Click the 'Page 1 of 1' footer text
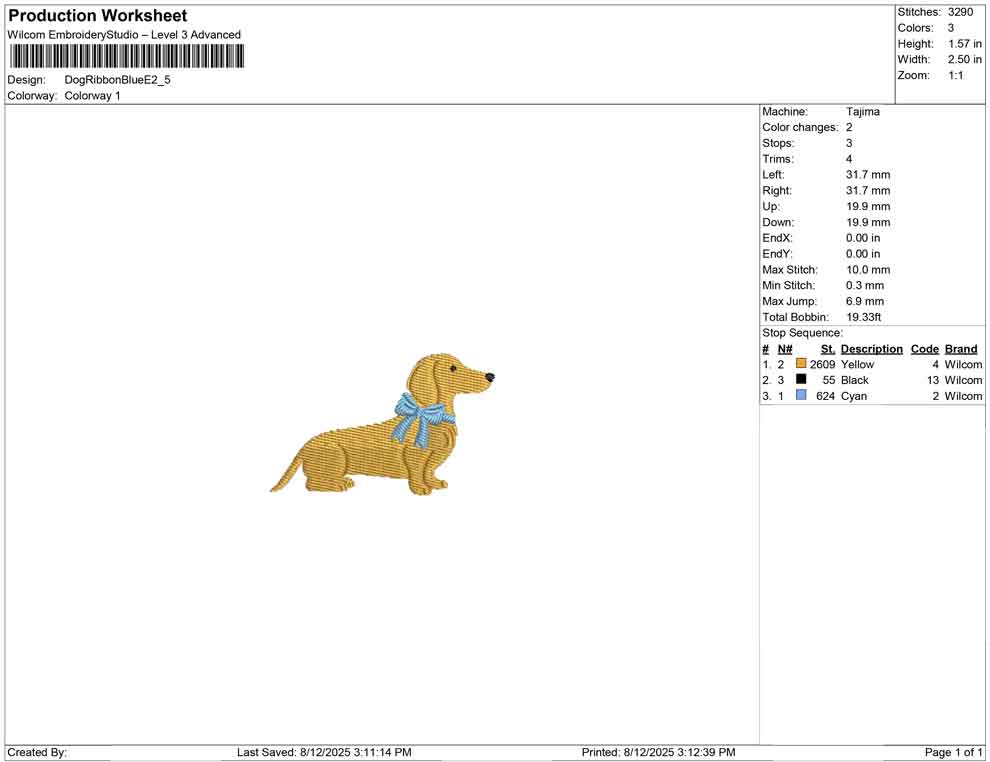 point(953,752)
